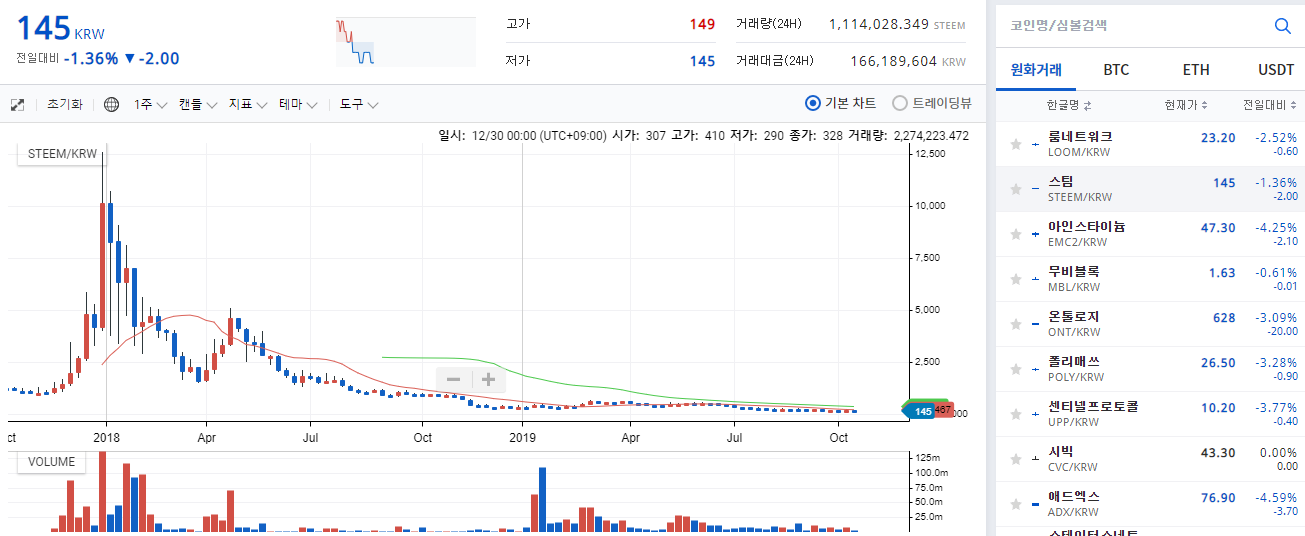Open 애드엑스 ADX/KRW row
This screenshot has width=1305, height=536.
(1150, 504)
